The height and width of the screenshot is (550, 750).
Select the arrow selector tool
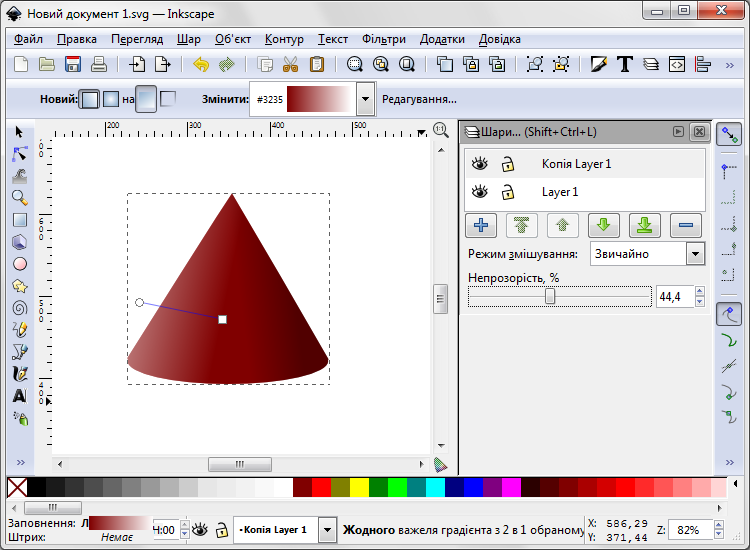tap(19, 132)
